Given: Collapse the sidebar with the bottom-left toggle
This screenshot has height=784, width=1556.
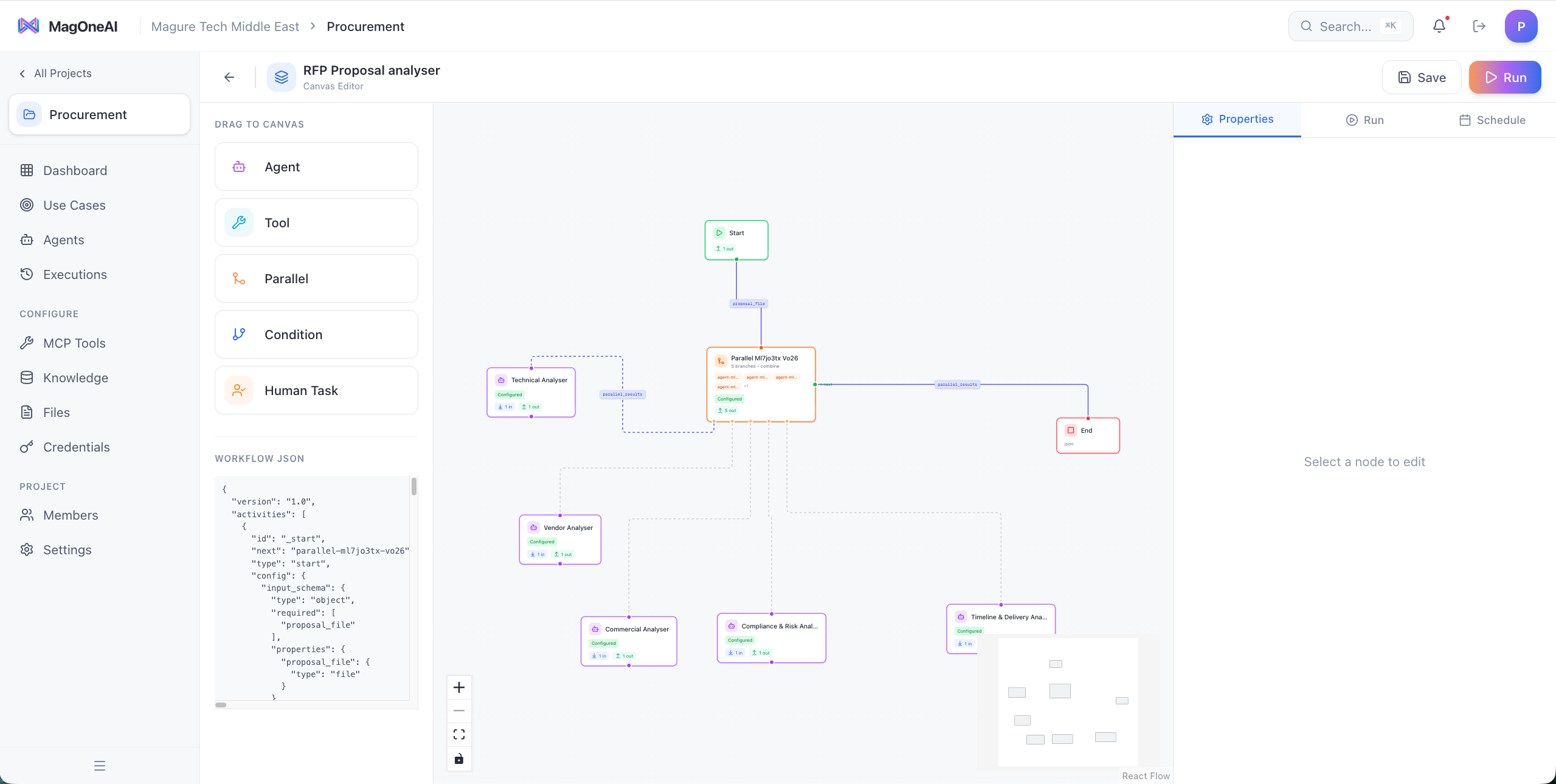Looking at the screenshot, I should pos(99,765).
